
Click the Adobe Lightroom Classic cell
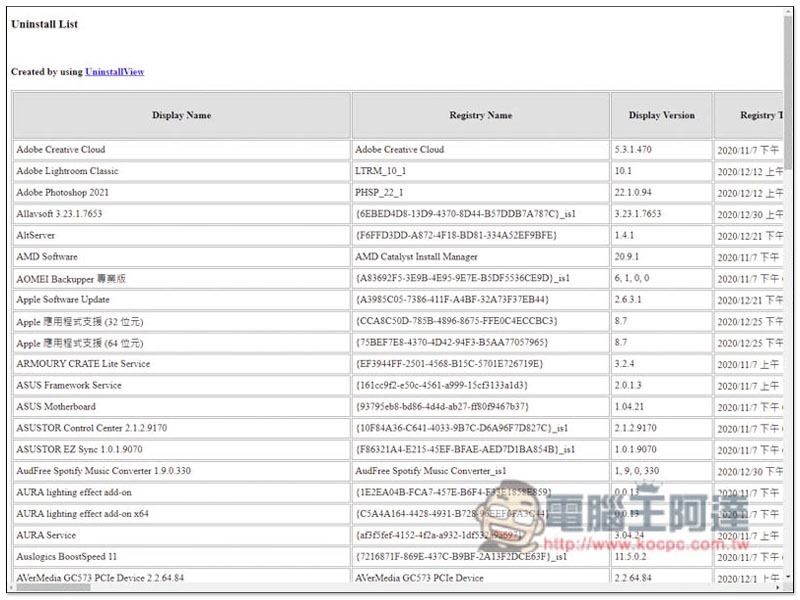coord(182,171)
